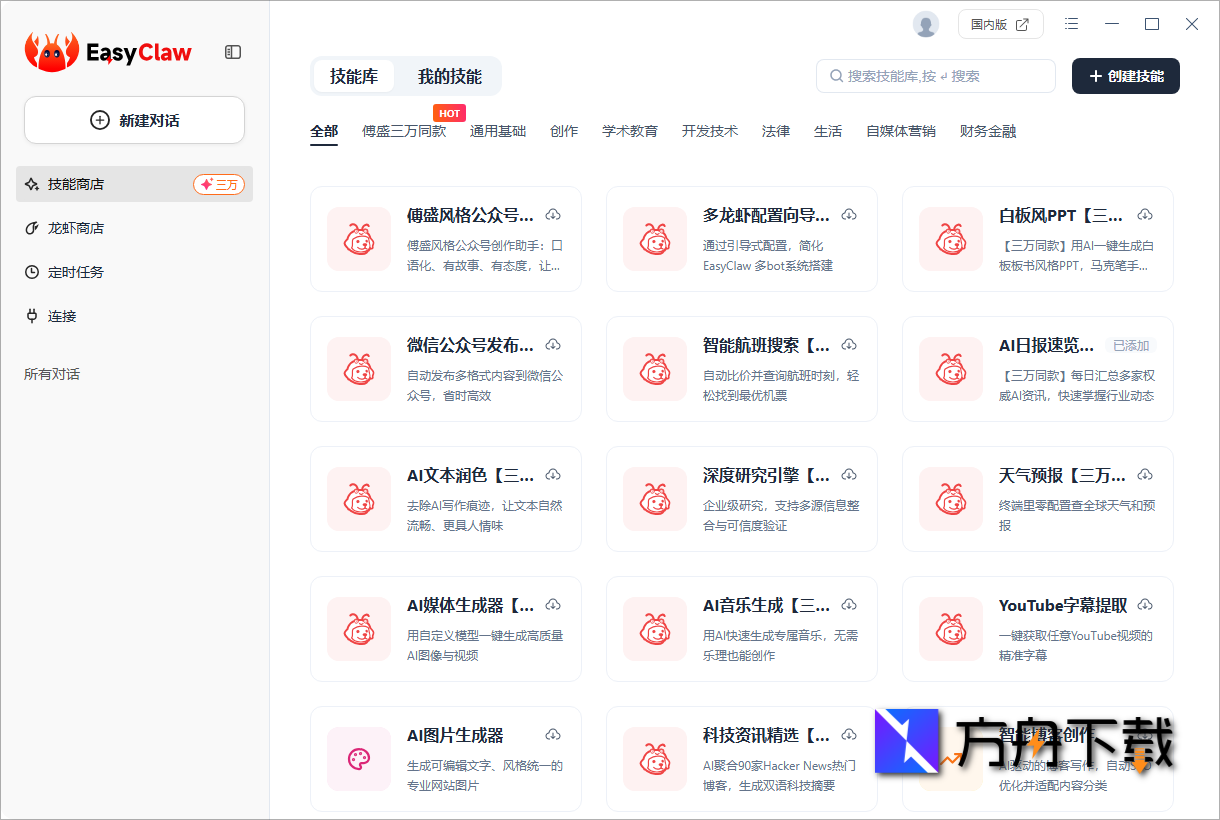Screen dimensions: 1220x820
Task: Install the AI图片生成器 skill via cloud icon
Action: pos(553,734)
